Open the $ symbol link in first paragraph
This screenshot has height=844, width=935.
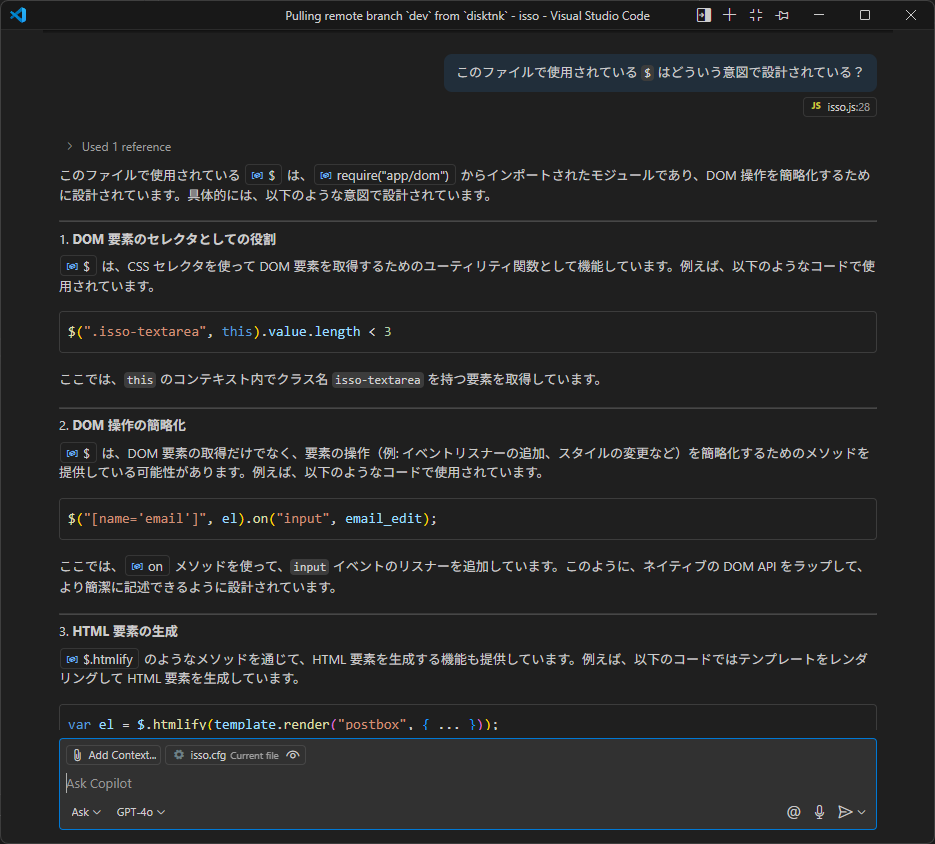[x=263, y=175]
